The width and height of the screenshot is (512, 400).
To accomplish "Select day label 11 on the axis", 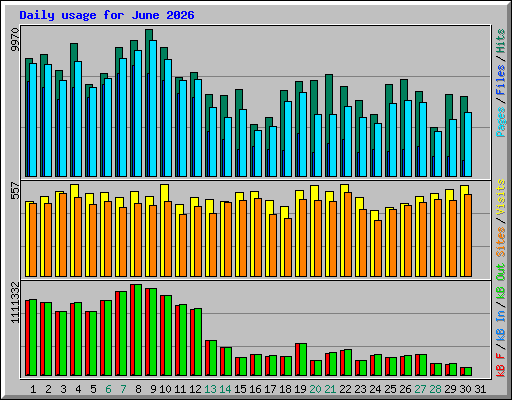I will point(180,389).
